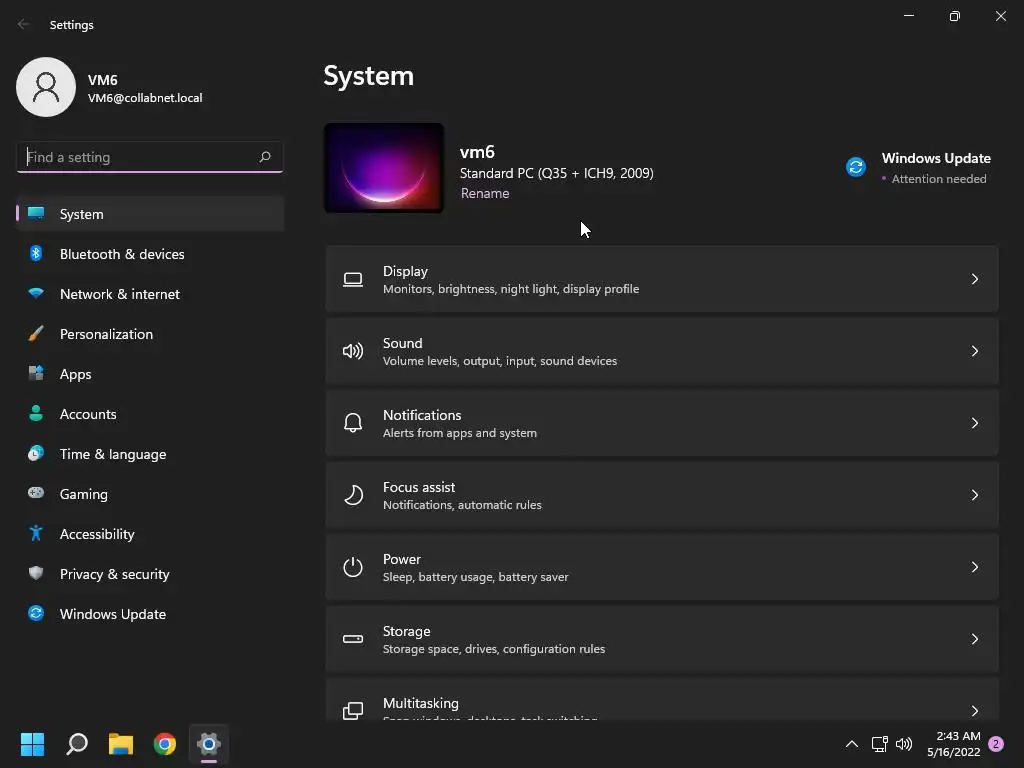Viewport: 1024px width, 768px height.
Task: Open Display settings via its chevron
Action: 974,280
